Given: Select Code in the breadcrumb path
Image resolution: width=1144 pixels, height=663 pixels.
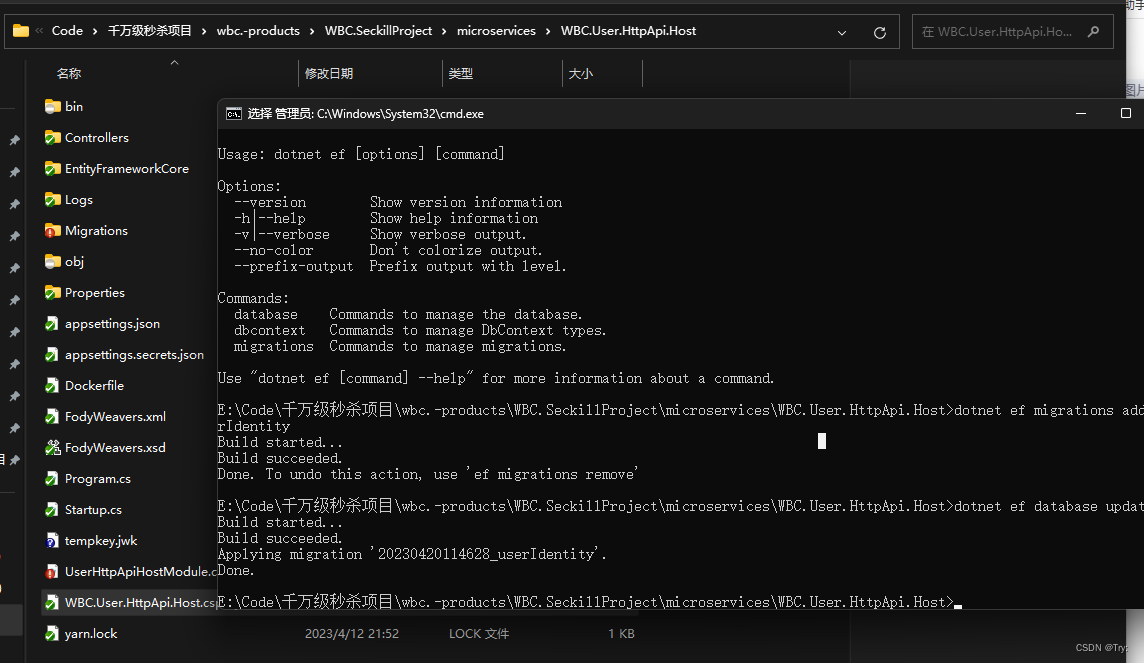Looking at the screenshot, I should tap(66, 31).
